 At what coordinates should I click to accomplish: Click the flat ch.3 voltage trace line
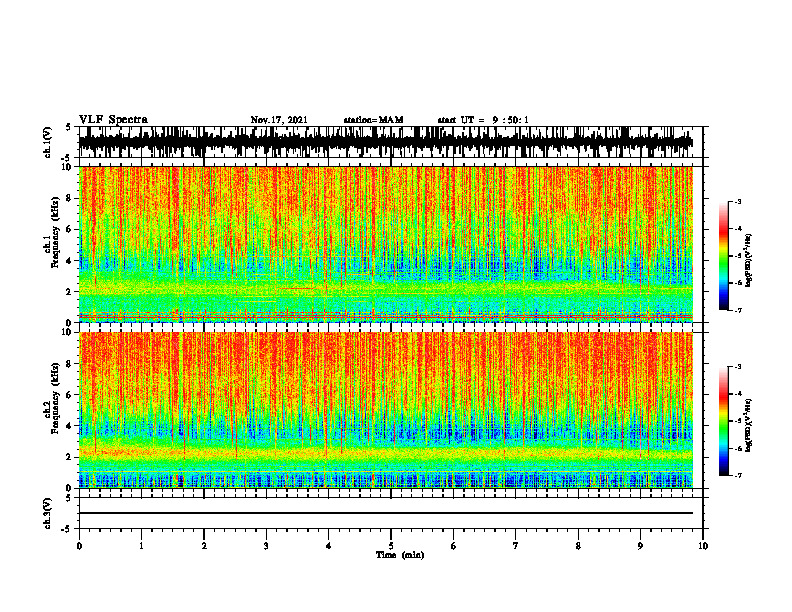coord(386,513)
